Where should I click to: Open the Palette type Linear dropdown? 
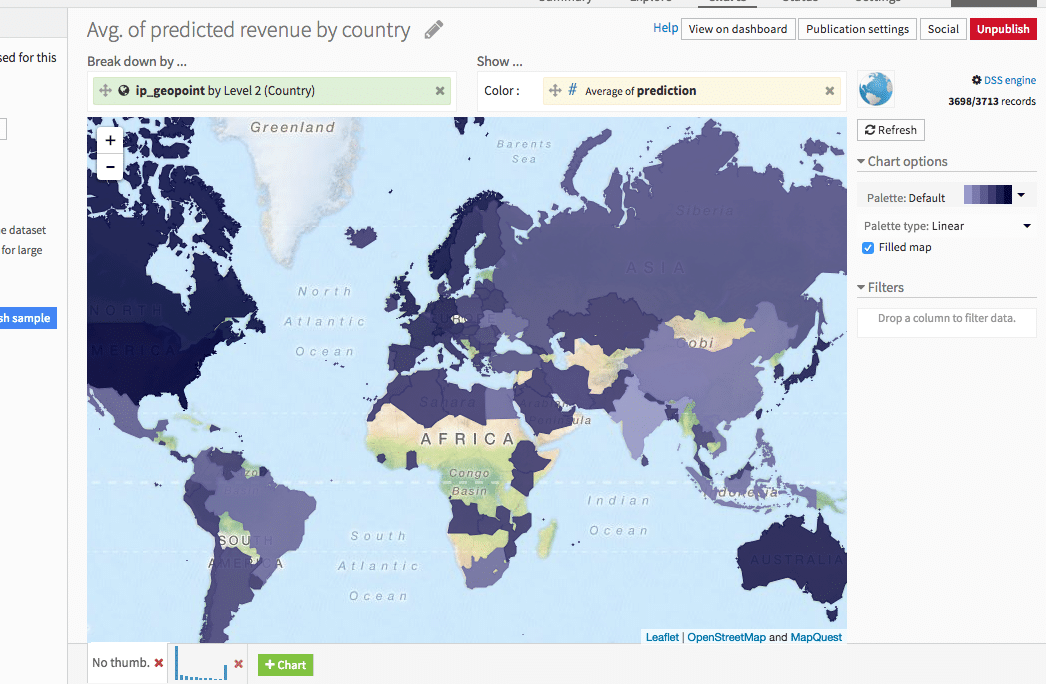[x=946, y=226]
